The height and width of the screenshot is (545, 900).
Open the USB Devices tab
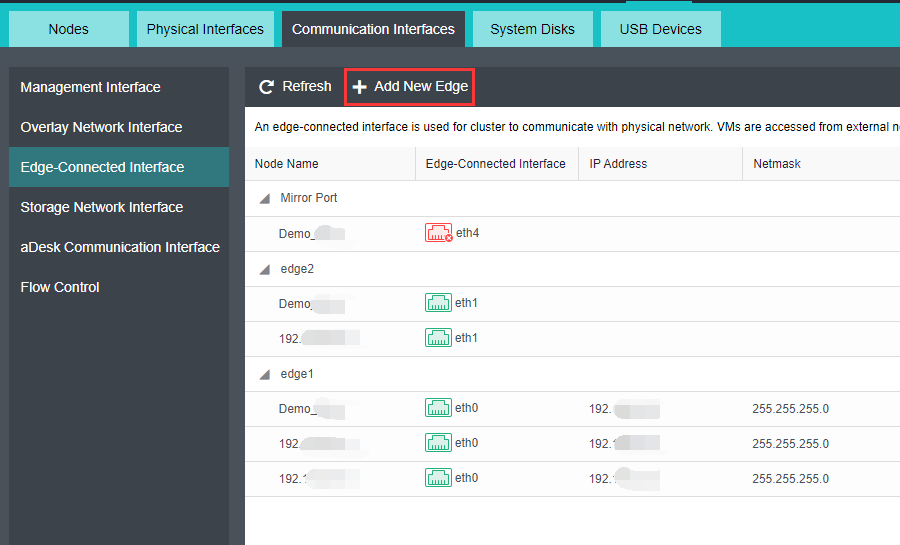(660, 29)
